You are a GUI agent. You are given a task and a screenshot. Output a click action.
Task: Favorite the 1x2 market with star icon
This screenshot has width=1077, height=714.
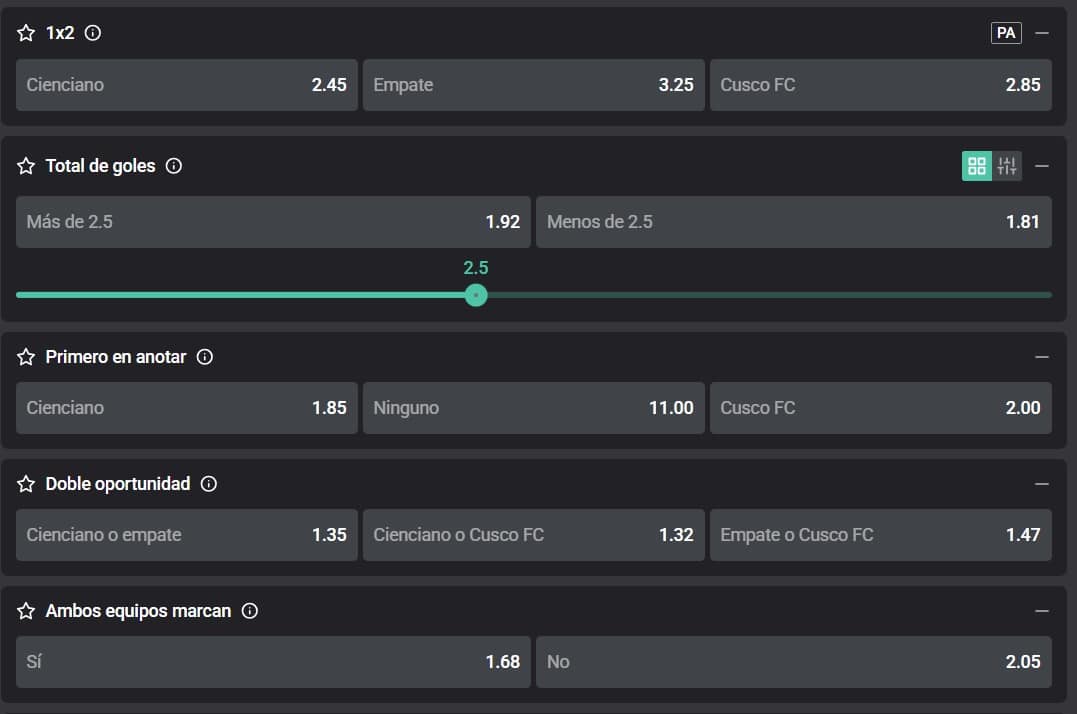click(27, 33)
